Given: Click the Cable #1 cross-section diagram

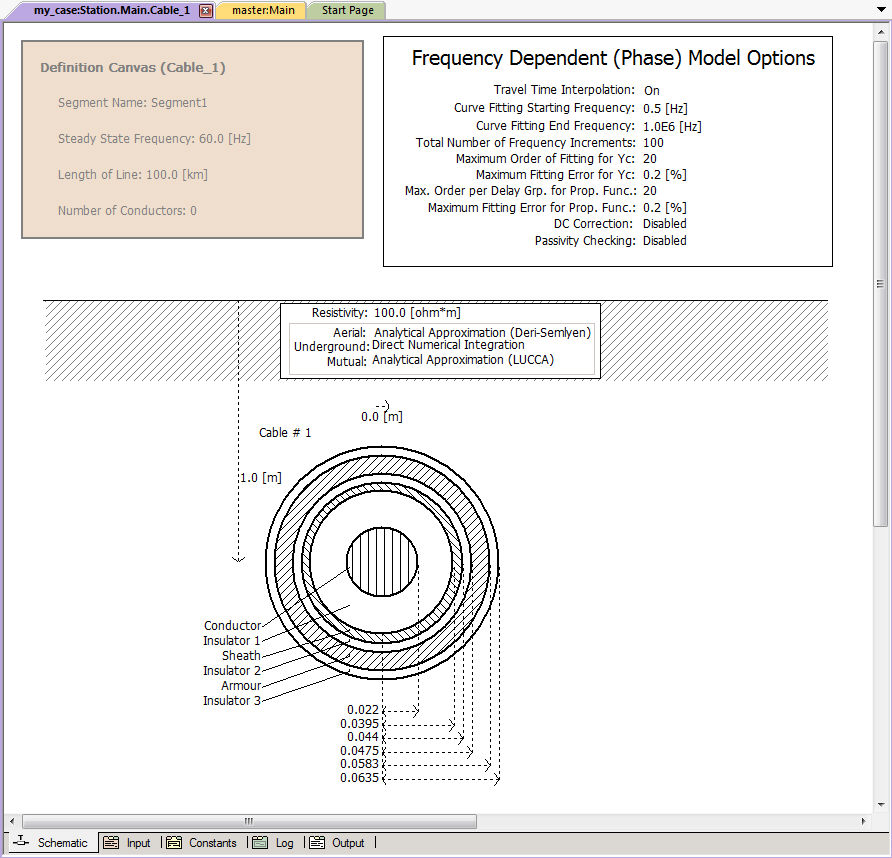Looking at the screenshot, I should 381,565.
